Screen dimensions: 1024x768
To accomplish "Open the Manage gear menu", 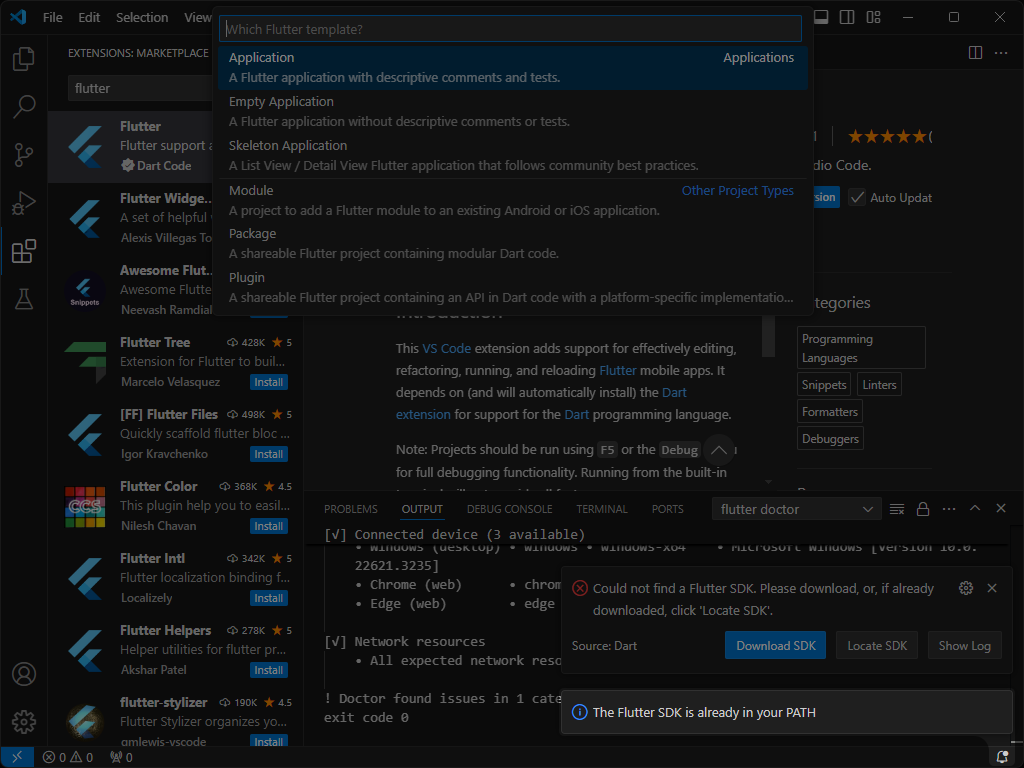I will [24, 722].
